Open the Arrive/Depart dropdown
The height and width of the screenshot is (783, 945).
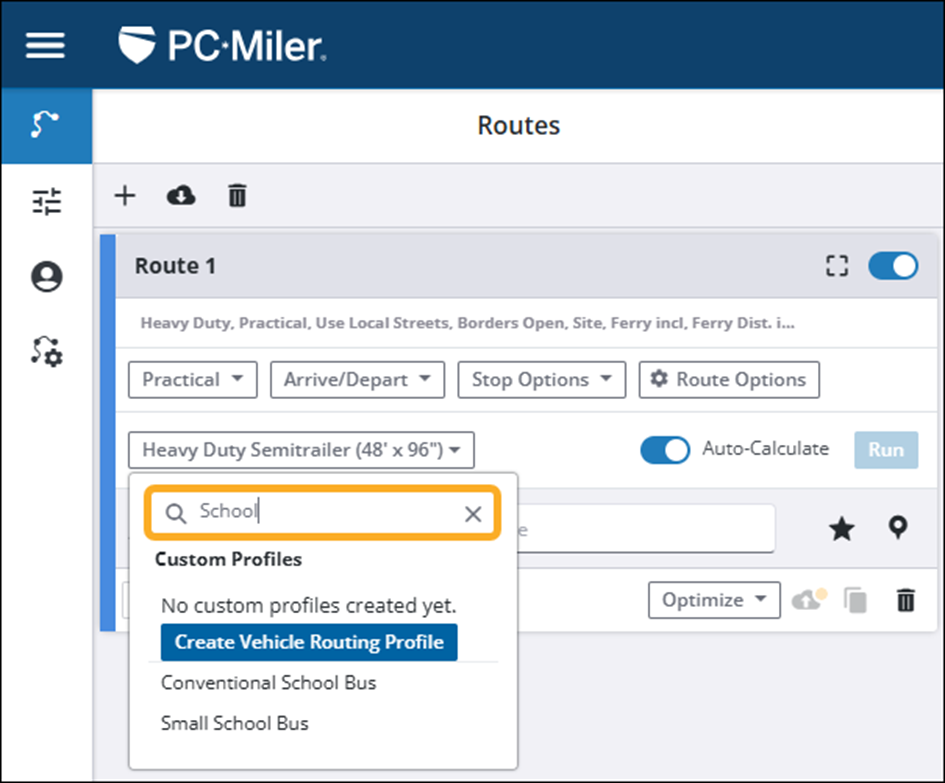click(357, 380)
